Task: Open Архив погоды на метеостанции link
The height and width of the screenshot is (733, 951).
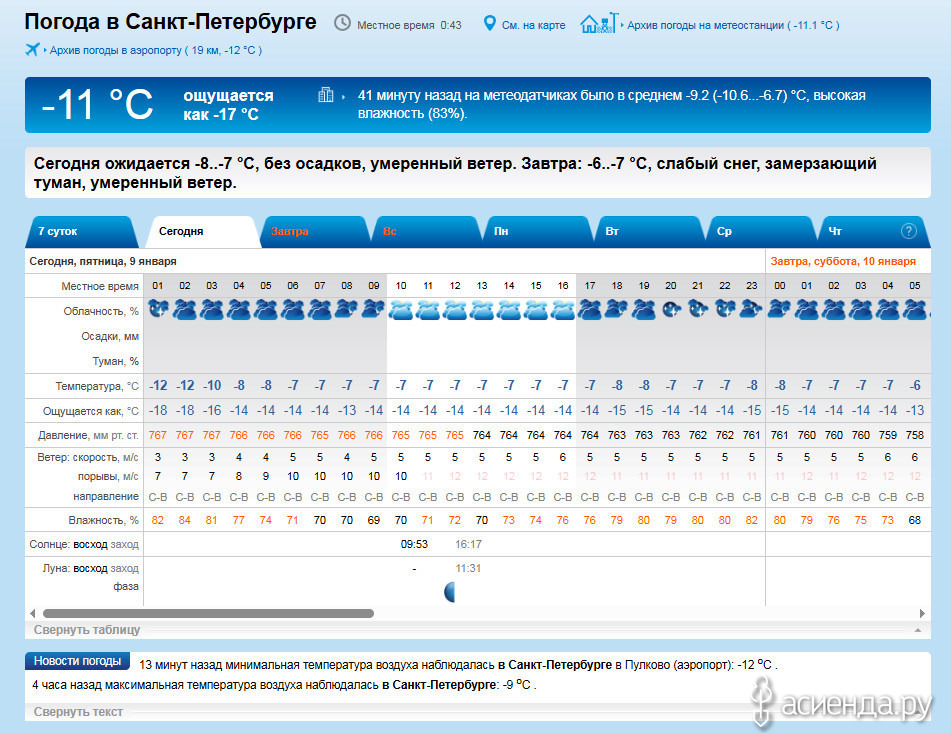Action: point(732,25)
